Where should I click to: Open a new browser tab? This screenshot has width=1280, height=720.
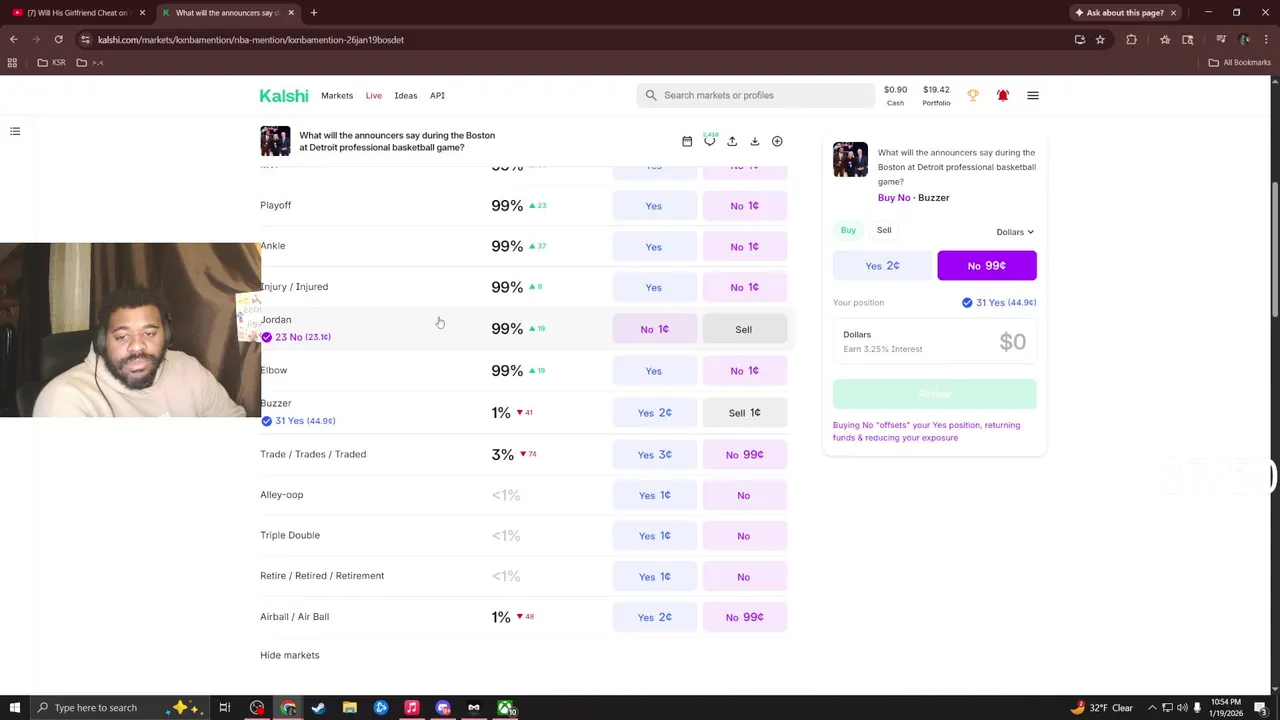[x=314, y=13]
